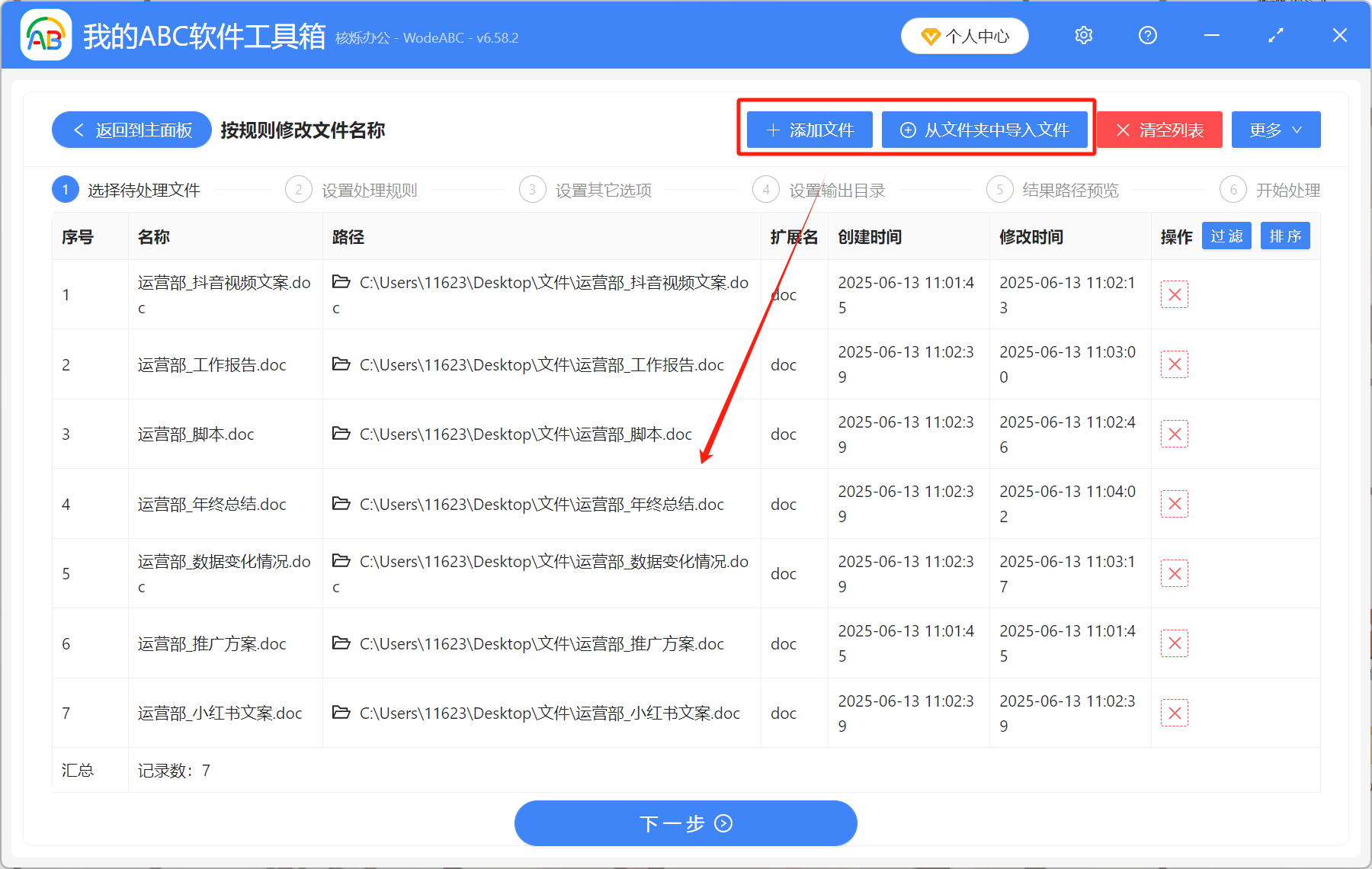The width and height of the screenshot is (1372, 869).
Task: Switch to step 6 开始处理
Action: pos(1288,190)
